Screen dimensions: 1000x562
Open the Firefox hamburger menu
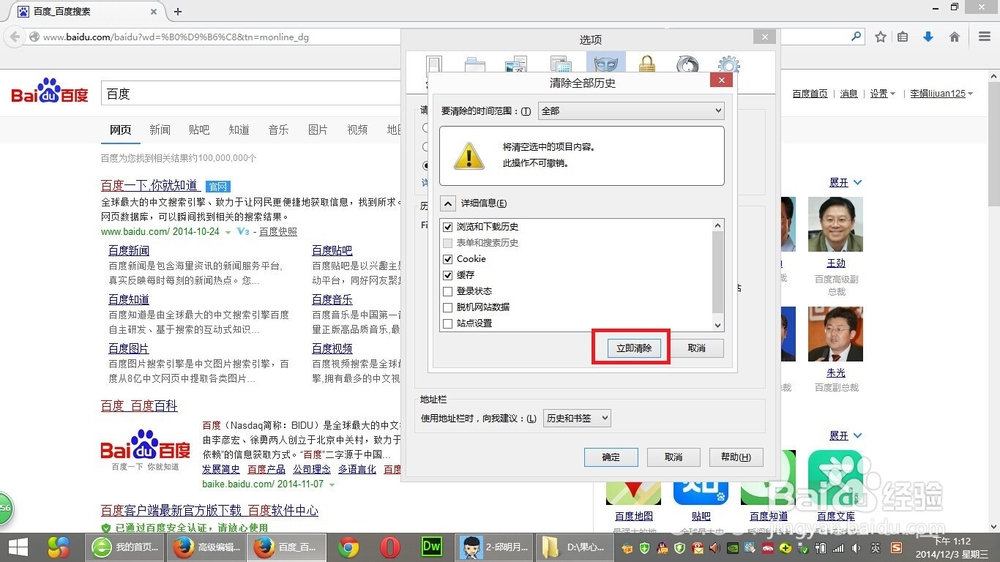(984, 37)
